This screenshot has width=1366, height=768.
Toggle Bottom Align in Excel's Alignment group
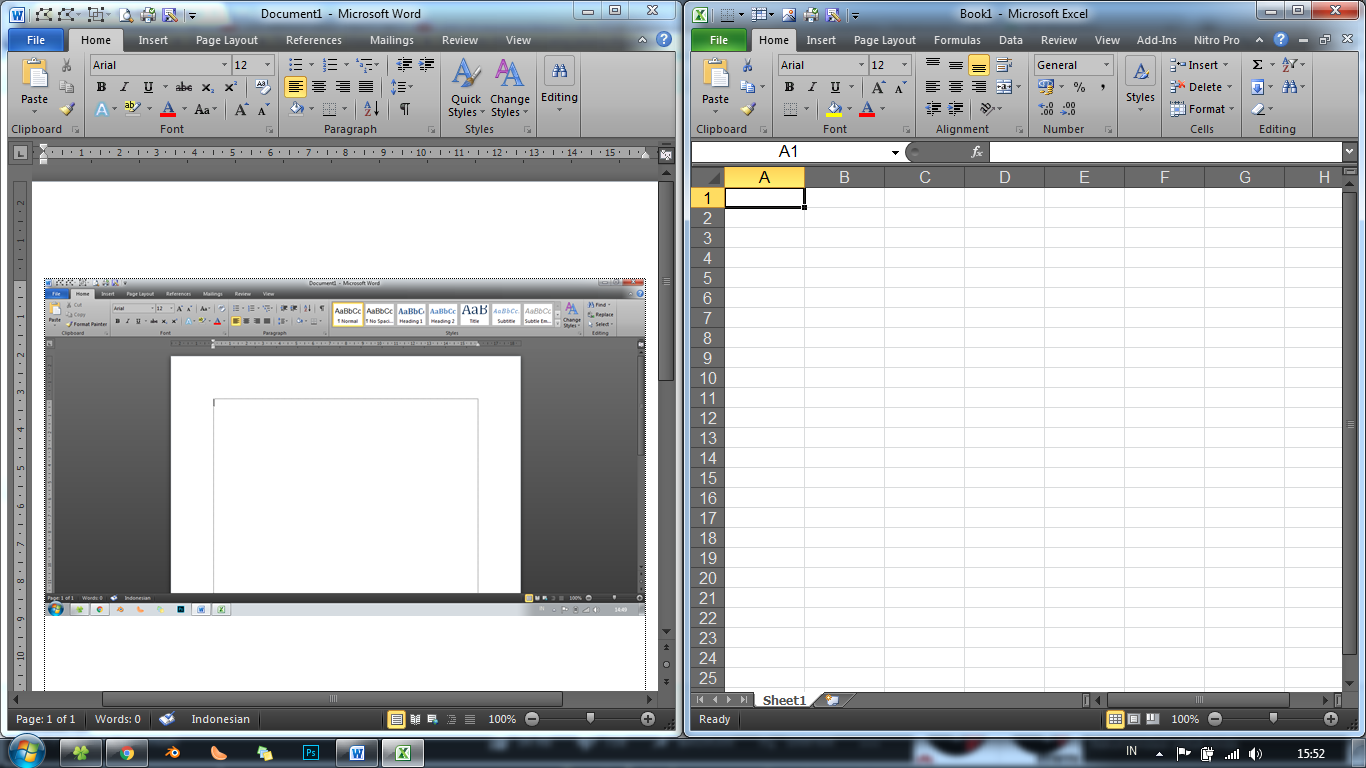(979, 65)
